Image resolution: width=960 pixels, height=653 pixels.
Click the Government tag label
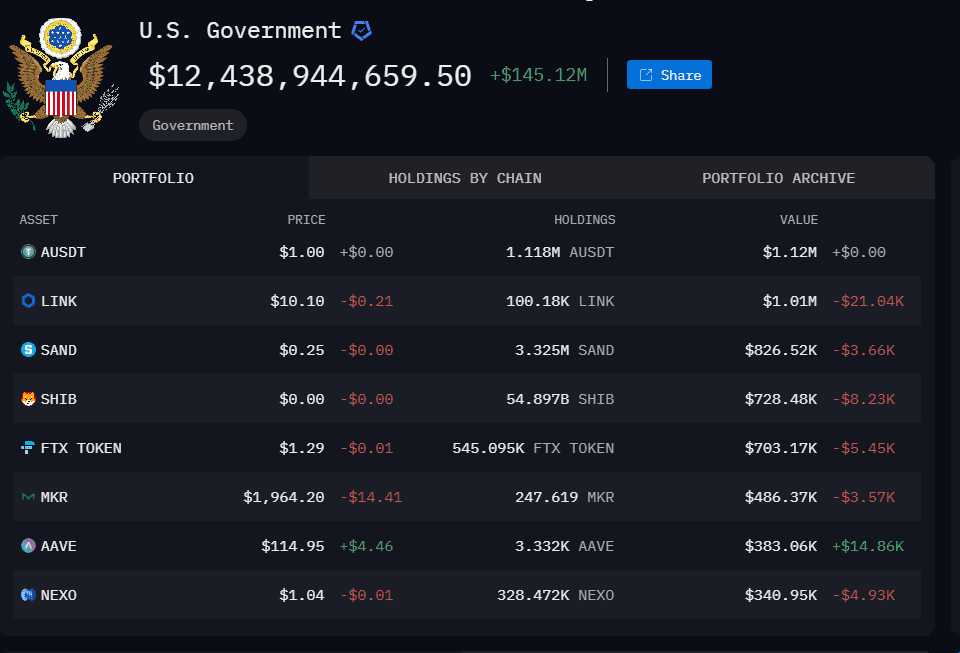192,124
